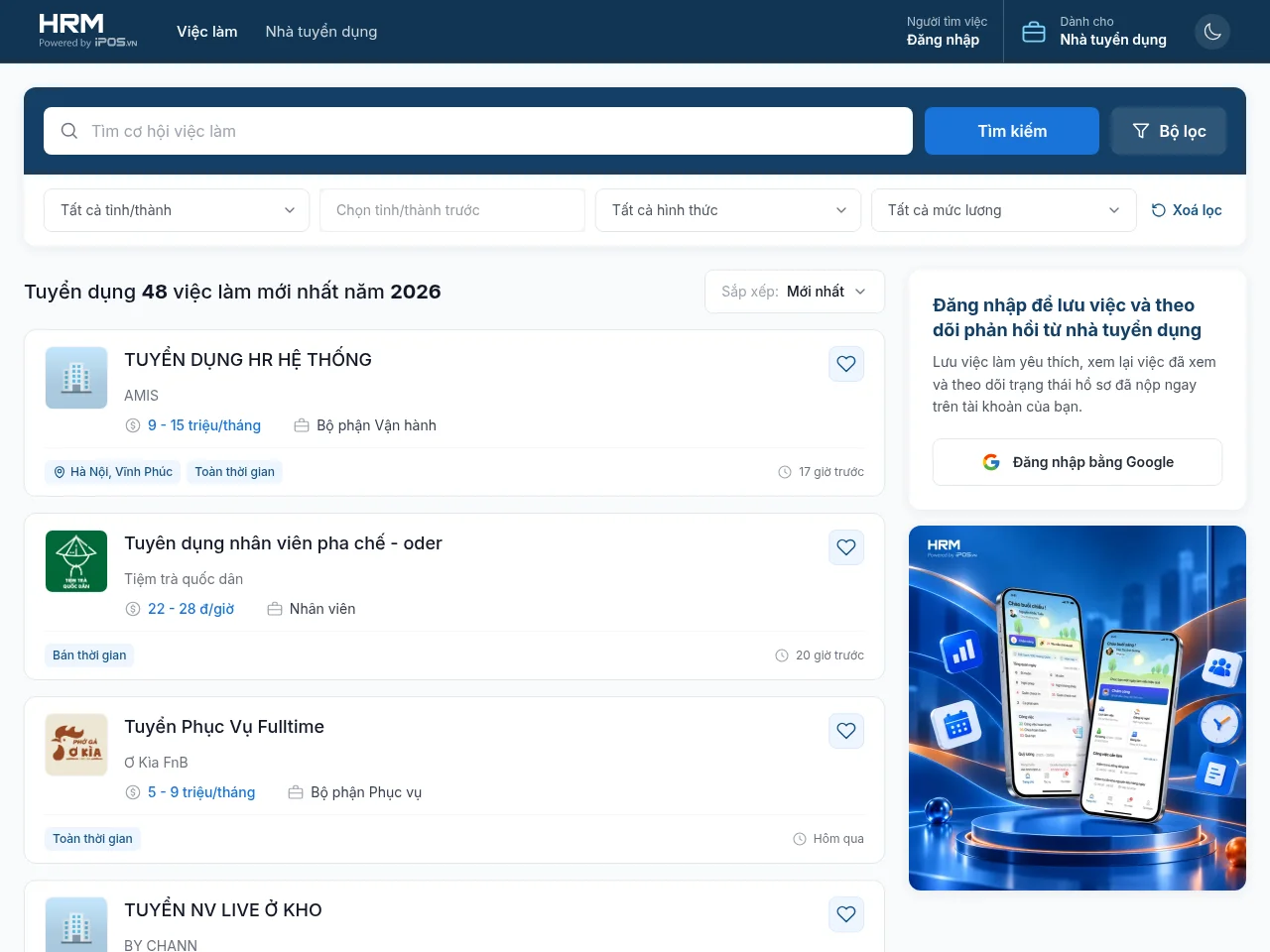1270x952 pixels.
Task: Click the refresh icon beside Xoá lọc
Action: coord(1158,210)
